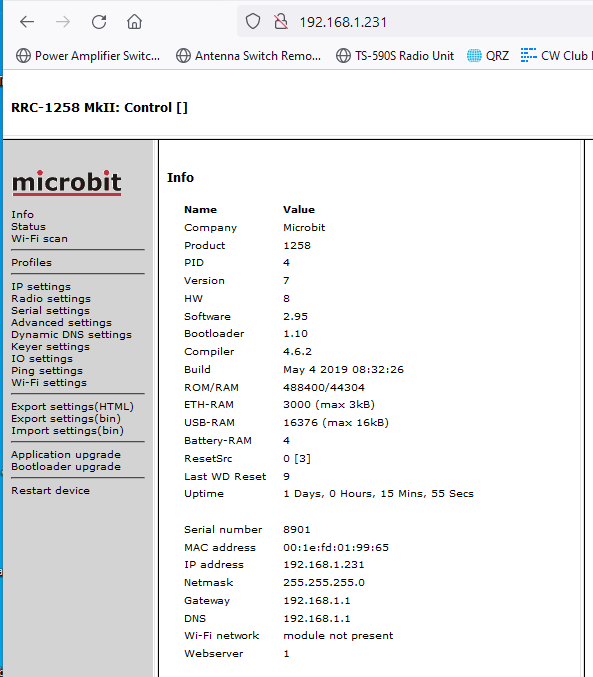Open the QRZ bookmark

pos(488,56)
